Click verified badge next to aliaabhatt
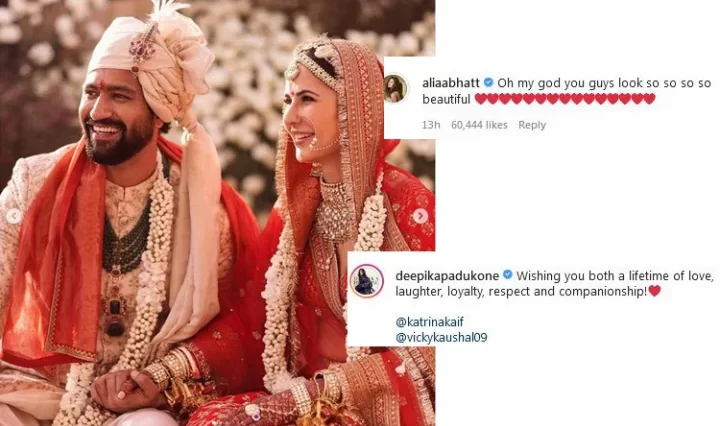720x426 pixels. [x=489, y=83]
